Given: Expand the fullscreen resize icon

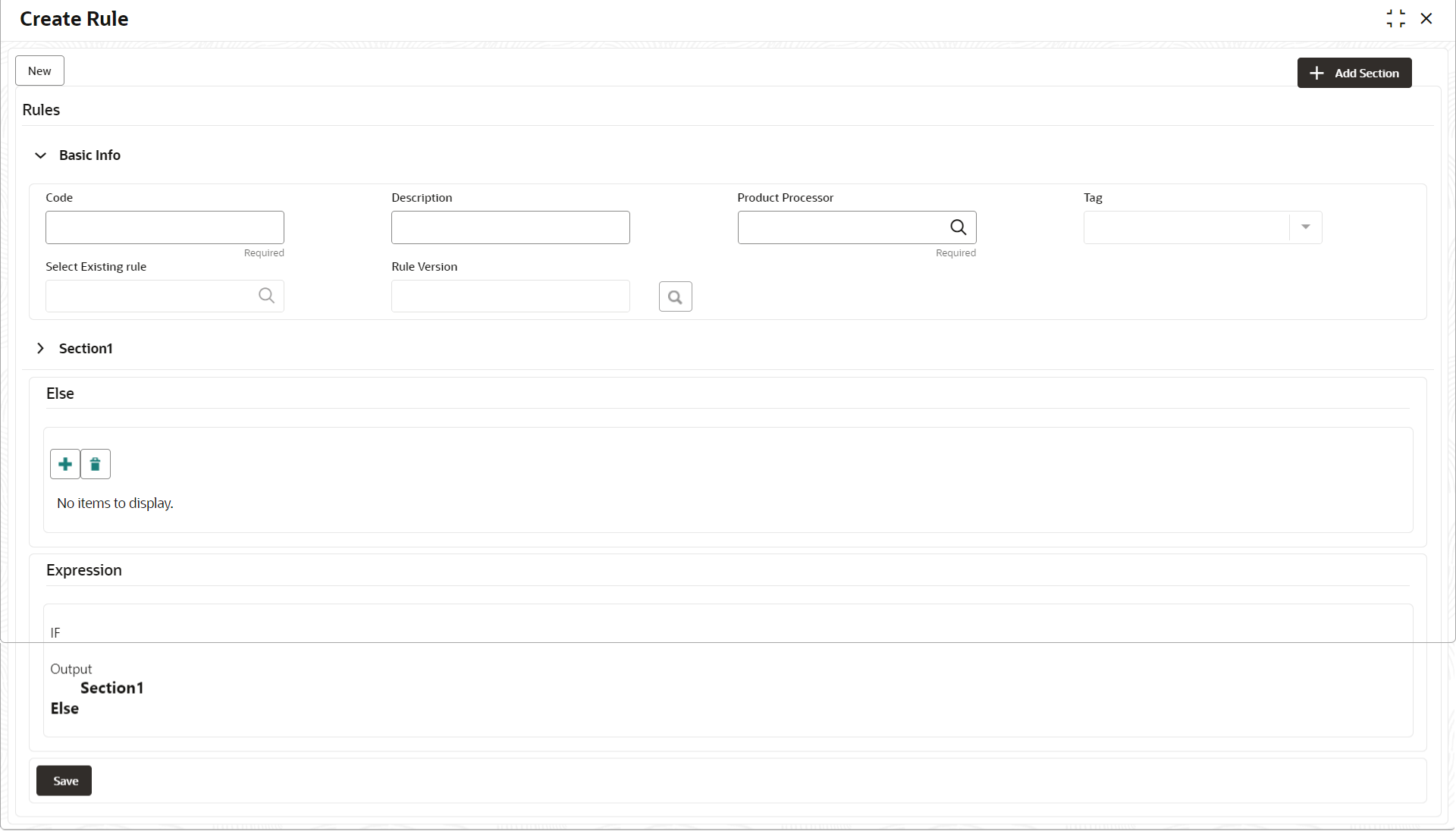Looking at the screenshot, I should click(x=1395, y=18).
